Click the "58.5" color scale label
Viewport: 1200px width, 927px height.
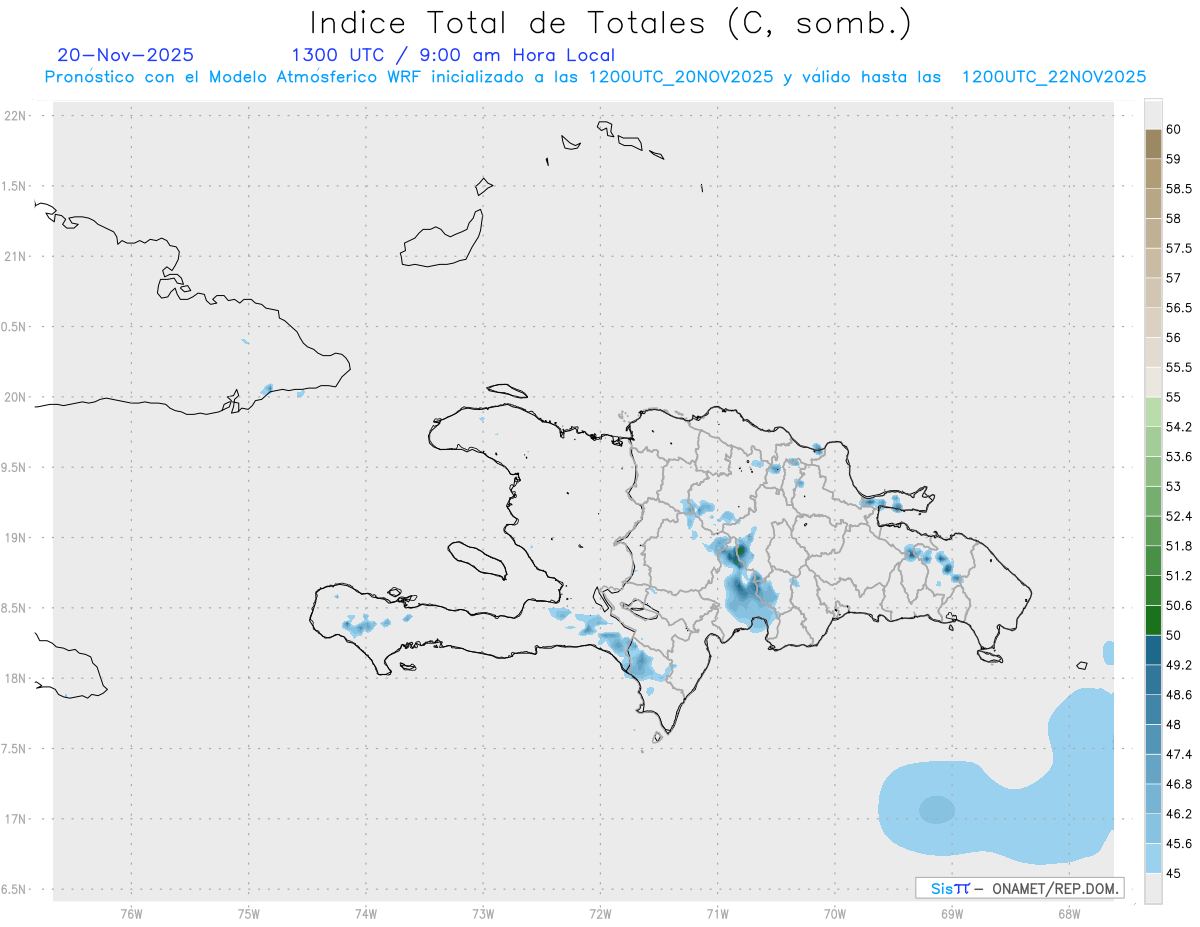[x=1178, y=189]
